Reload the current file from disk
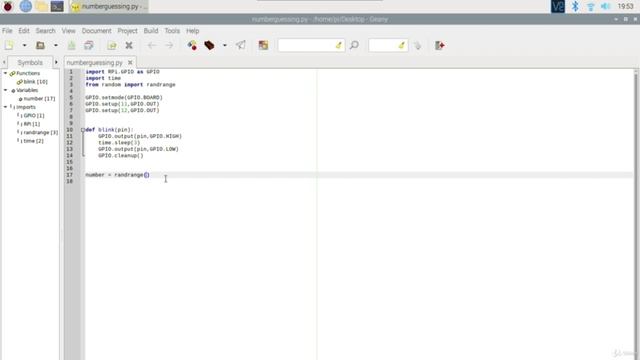The width and height of the screenshot is (640, 360). [x=112, y=45]
